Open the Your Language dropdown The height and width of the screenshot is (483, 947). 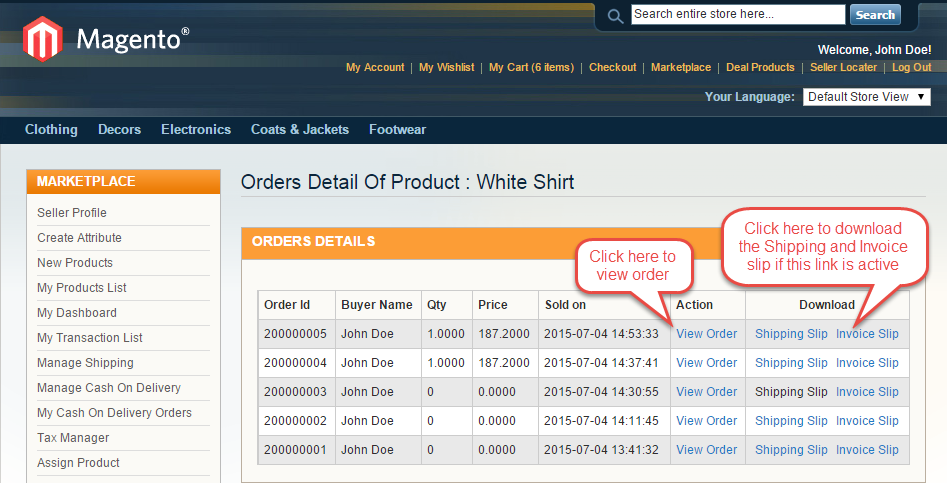[x=867, y=97]
